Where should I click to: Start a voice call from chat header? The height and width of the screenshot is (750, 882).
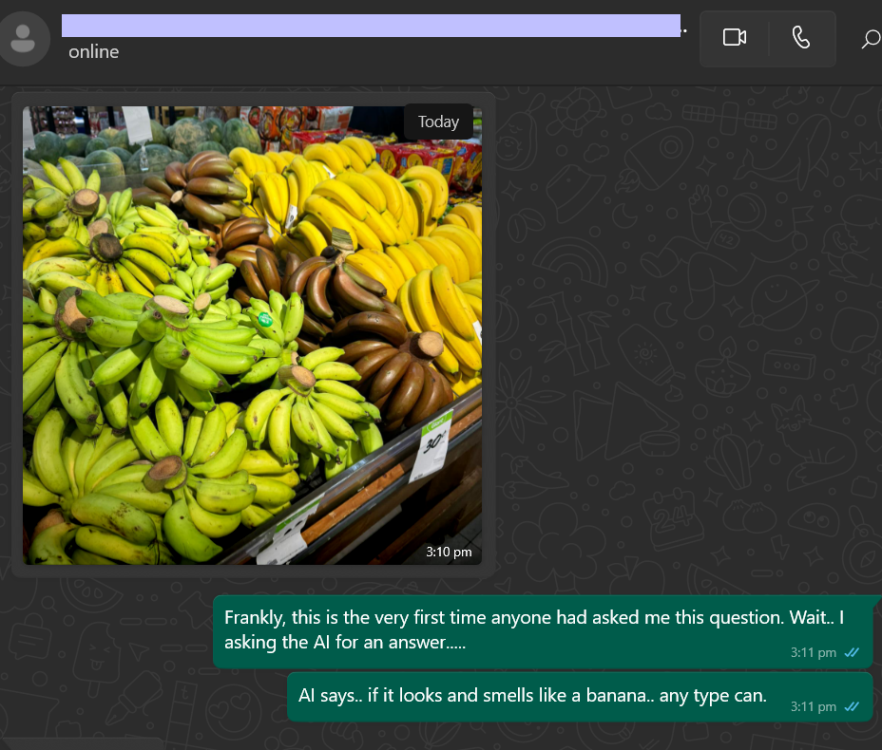[801, 38]
